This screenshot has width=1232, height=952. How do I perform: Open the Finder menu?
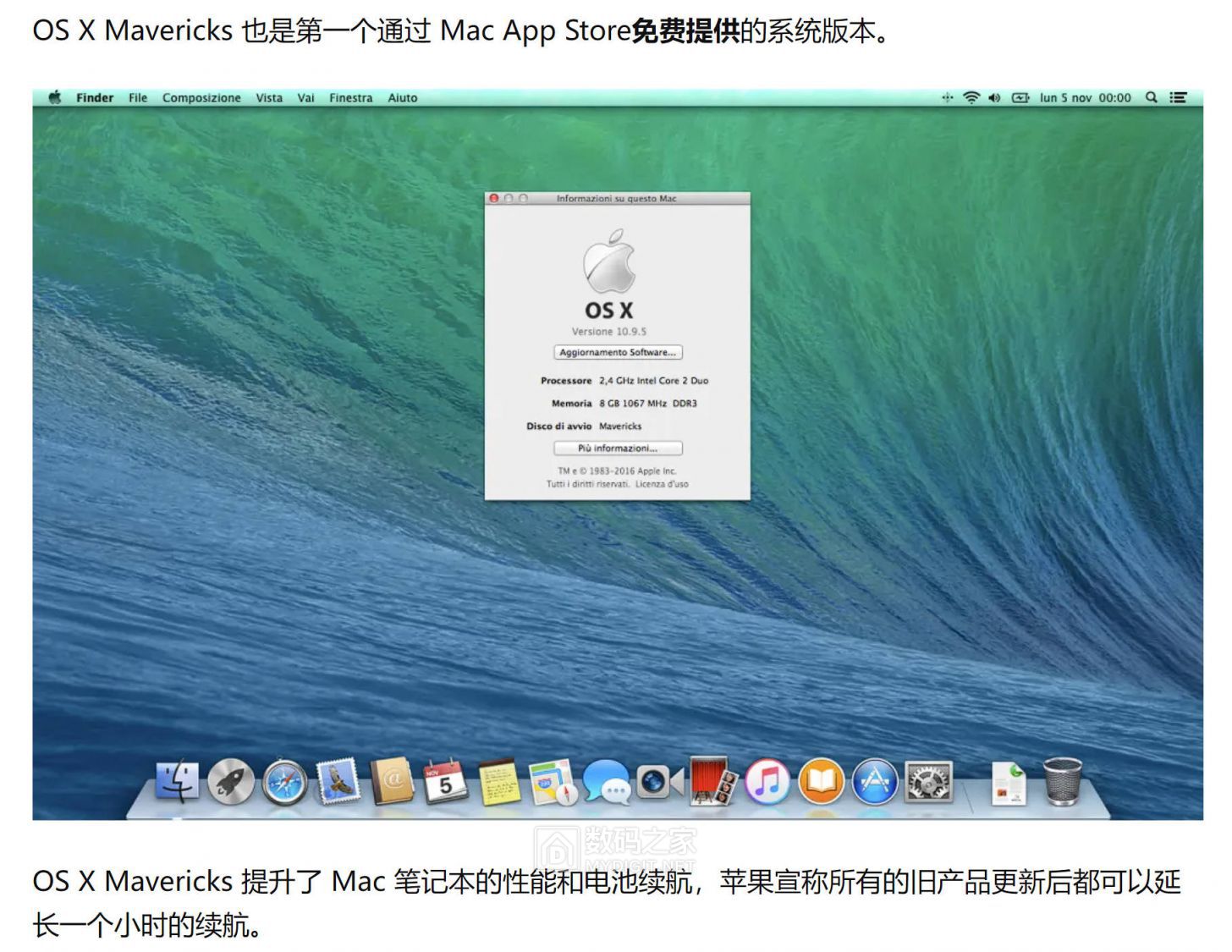click(94, 97)
